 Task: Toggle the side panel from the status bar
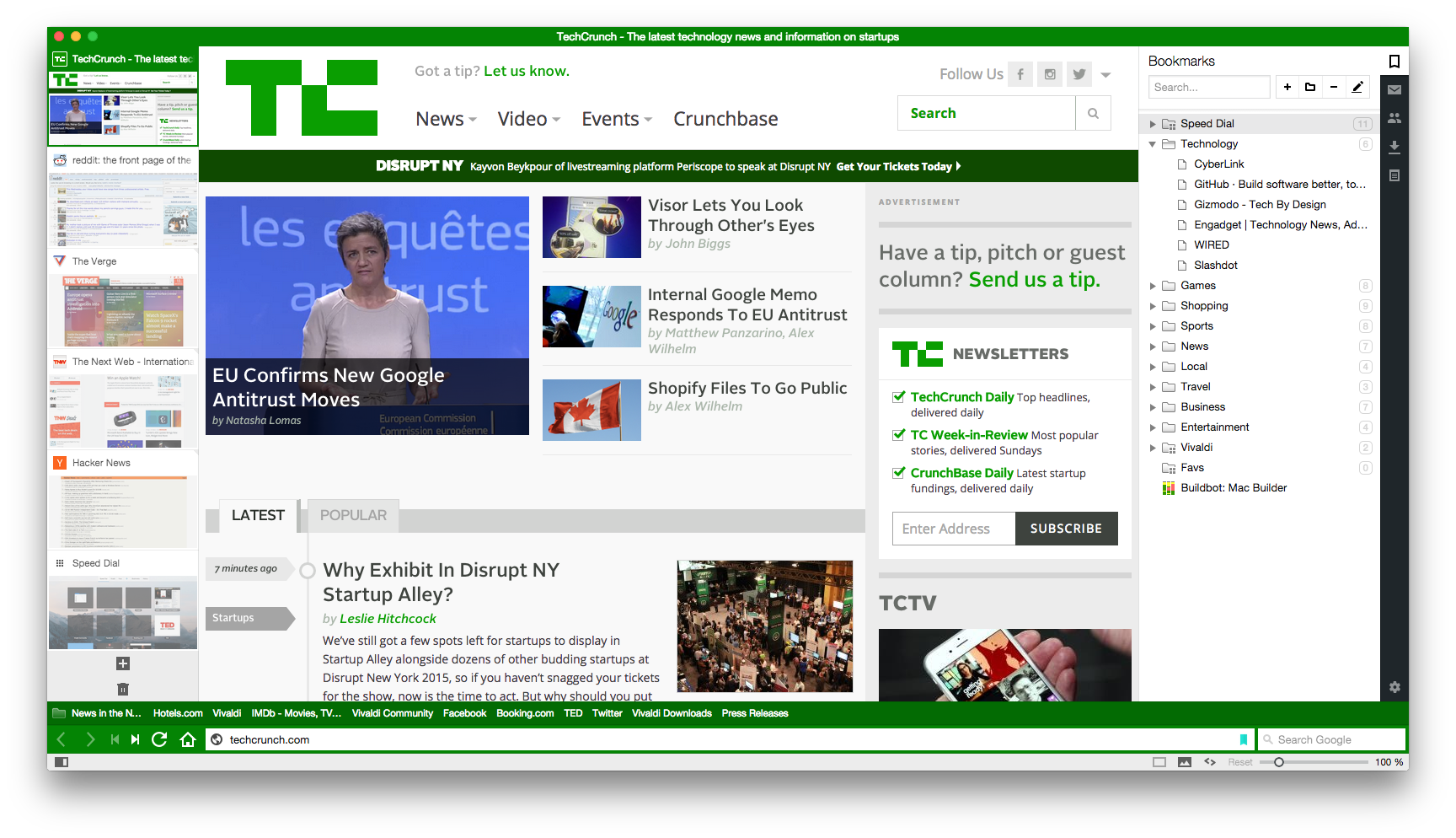(x=61, y=762)
